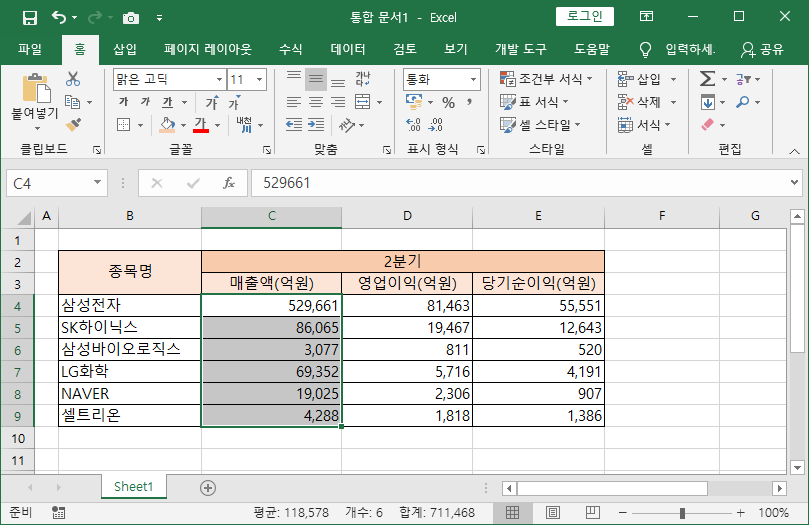
Task: Open the font size dropdown showing 11
Action: pos(260,79)
